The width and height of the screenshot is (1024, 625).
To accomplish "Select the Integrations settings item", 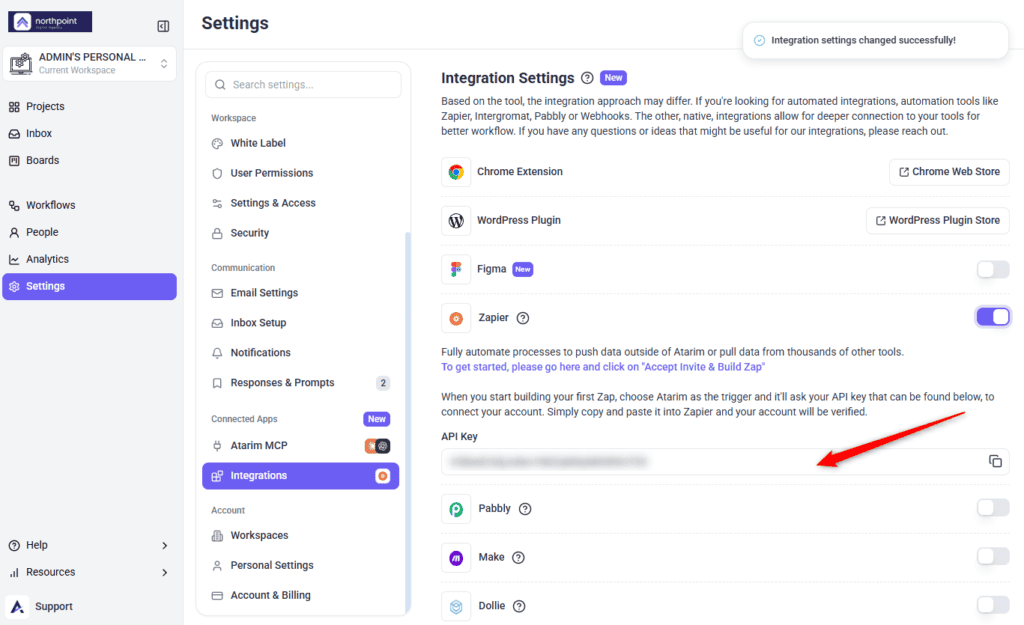I will pos(300,475).
